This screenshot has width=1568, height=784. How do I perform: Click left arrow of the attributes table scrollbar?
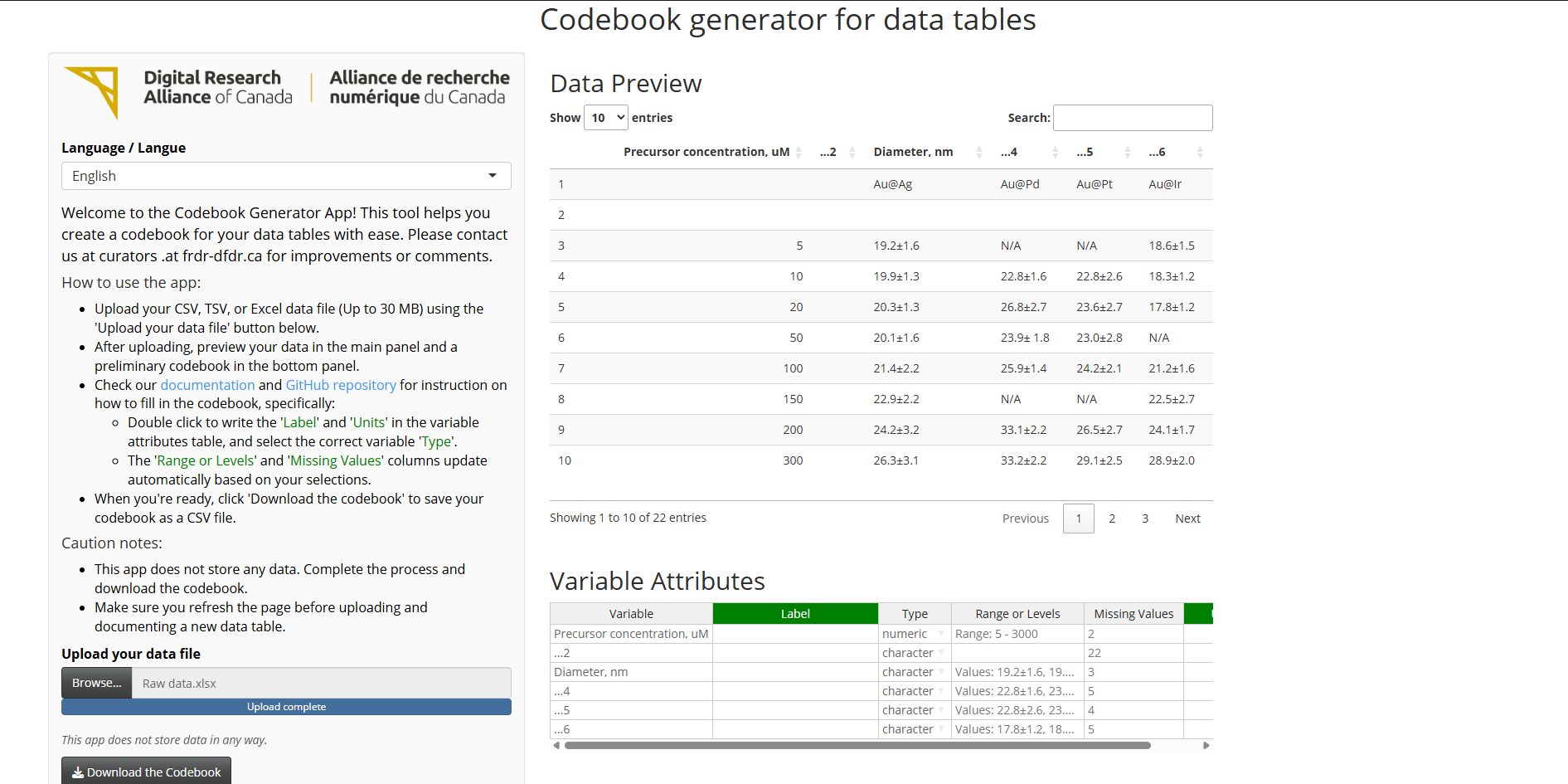coord(556,745)
